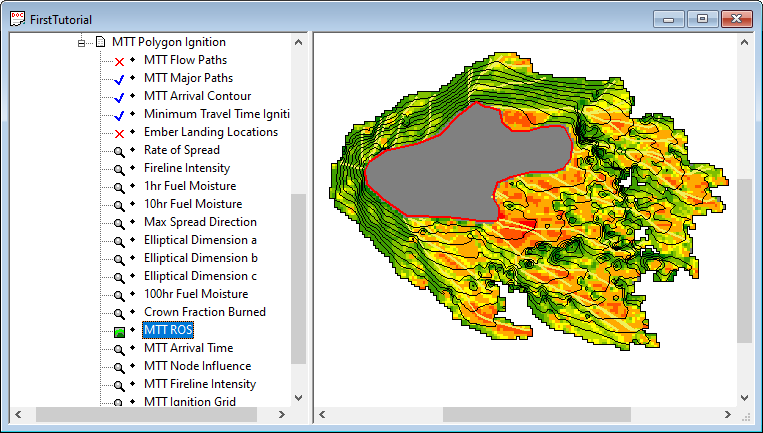Image resolution: width=763 pixels, height=433 pixels.
Task: Click the map view vertical scrollbar thumb
Action: coord(744,261)
